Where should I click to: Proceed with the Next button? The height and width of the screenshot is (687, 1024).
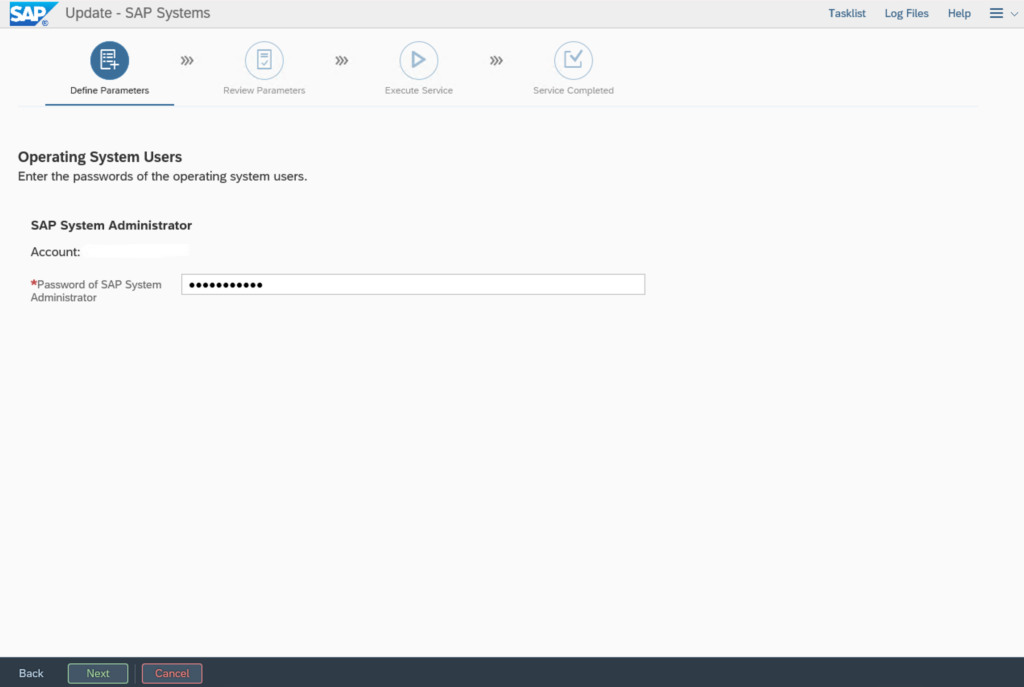pyautogui.click(x=98, y=673)
